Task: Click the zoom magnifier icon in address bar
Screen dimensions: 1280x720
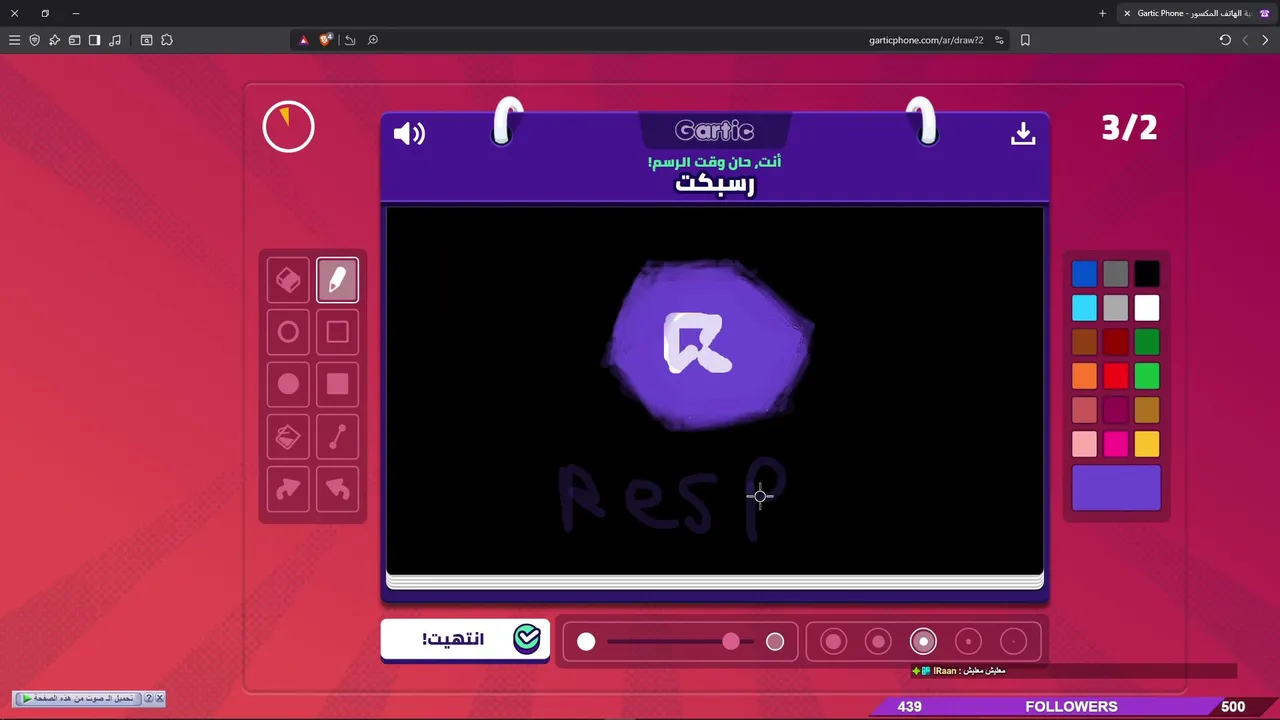Action: point(373,40)
